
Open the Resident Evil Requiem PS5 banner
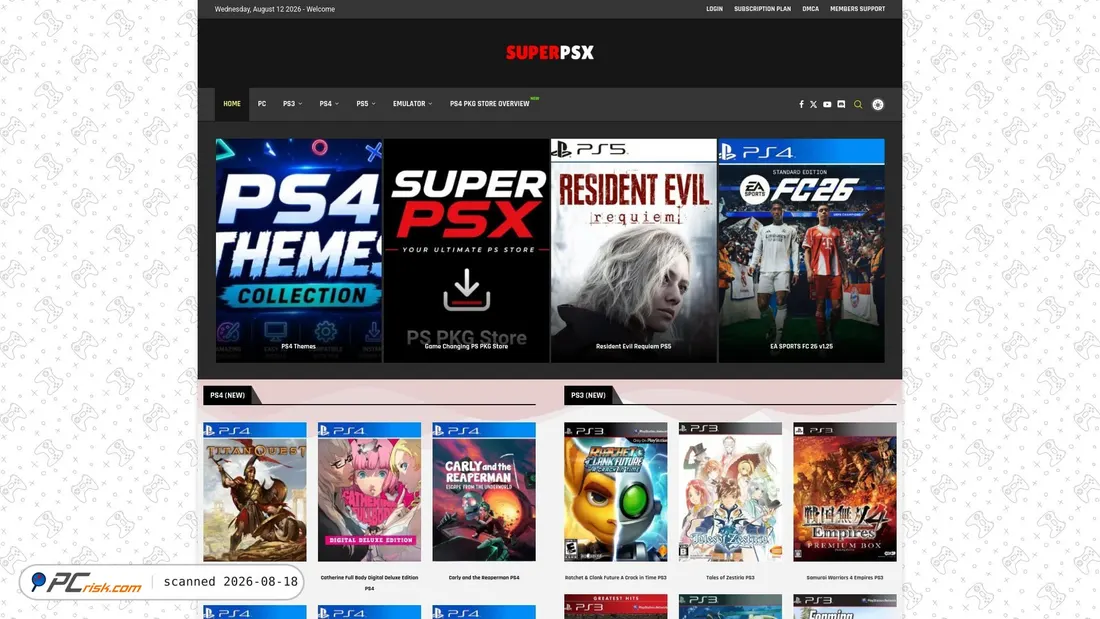pos(633,251)
